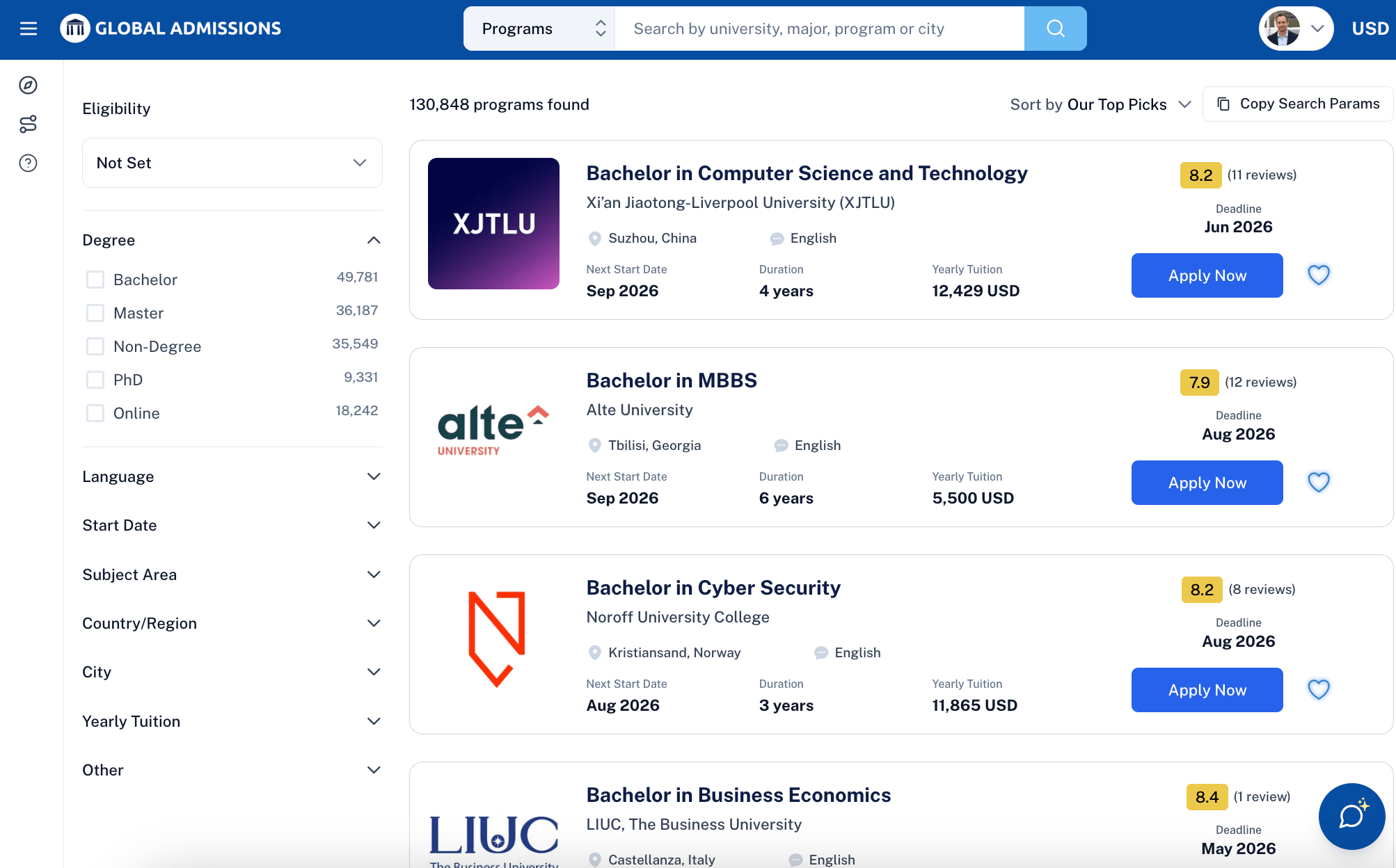1396x868 pixels.
Task: Click Copy Search Params button
Action: pyautogui.click(x=1297, y=104)
